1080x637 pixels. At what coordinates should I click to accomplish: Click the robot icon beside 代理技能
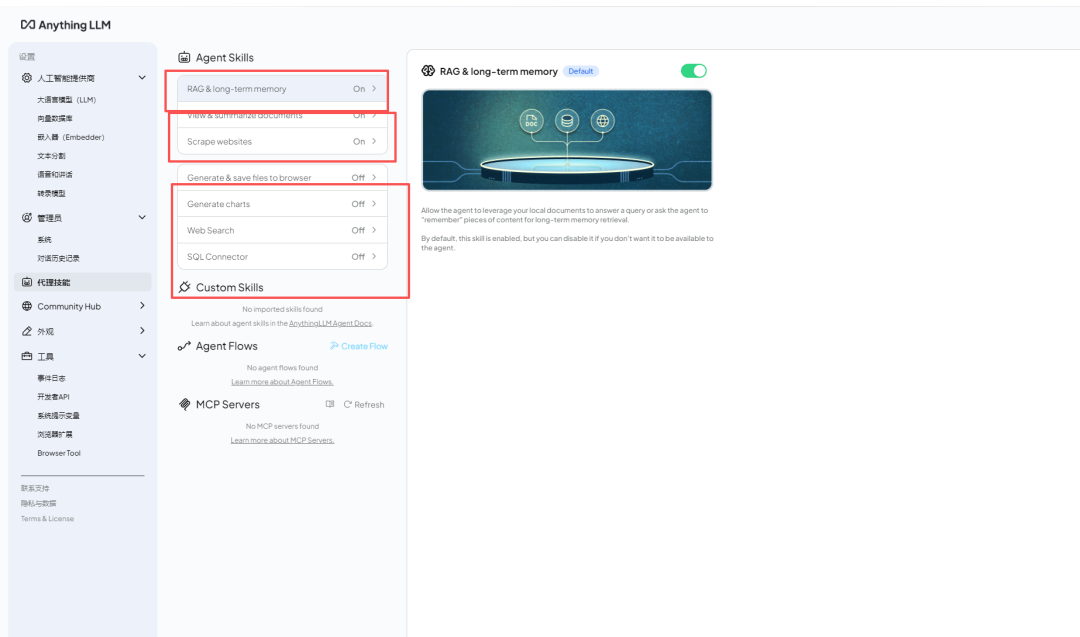tap(27, 282)
